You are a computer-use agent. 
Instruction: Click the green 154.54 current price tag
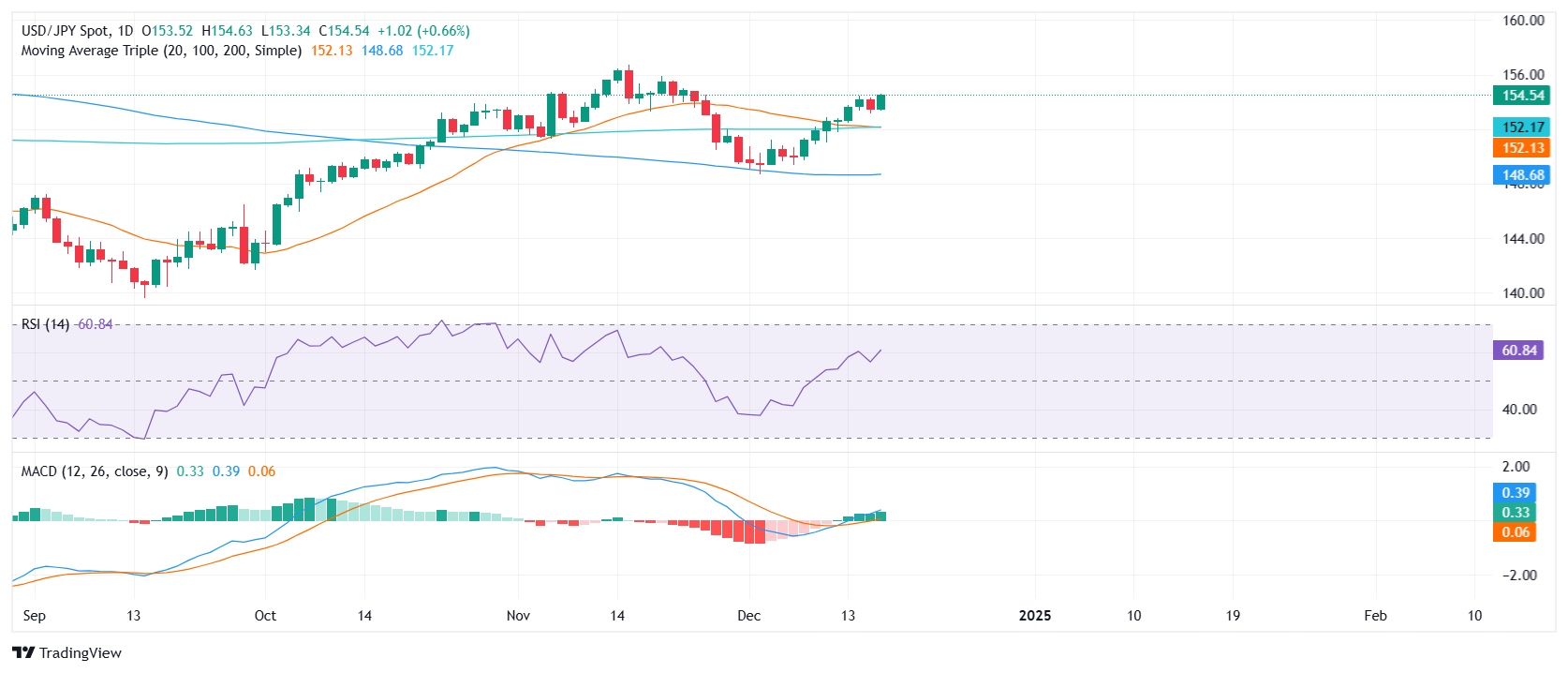coord(1521,96)
